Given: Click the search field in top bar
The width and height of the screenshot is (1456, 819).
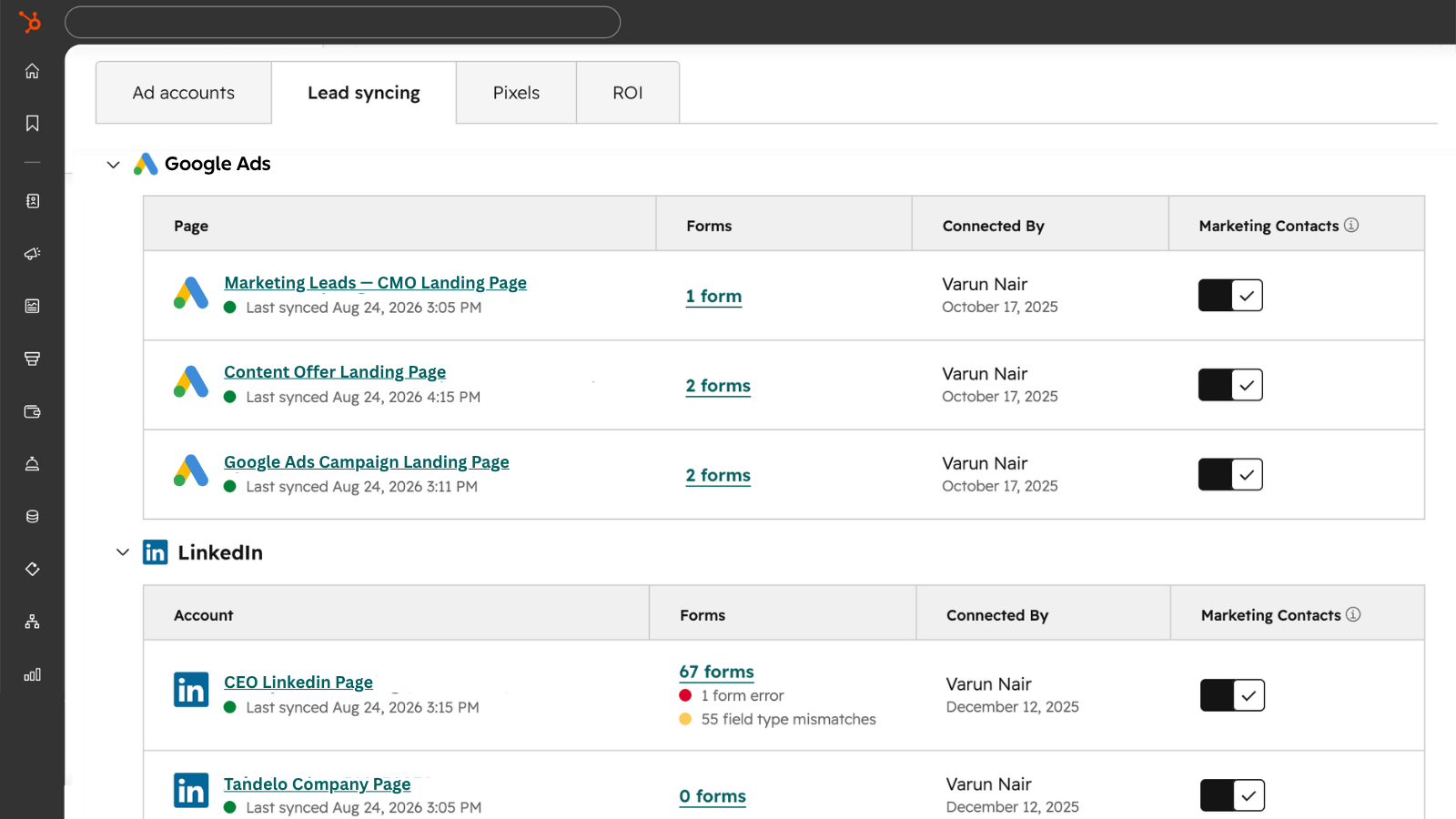Looking at the screenshot, I should [343, 22].
